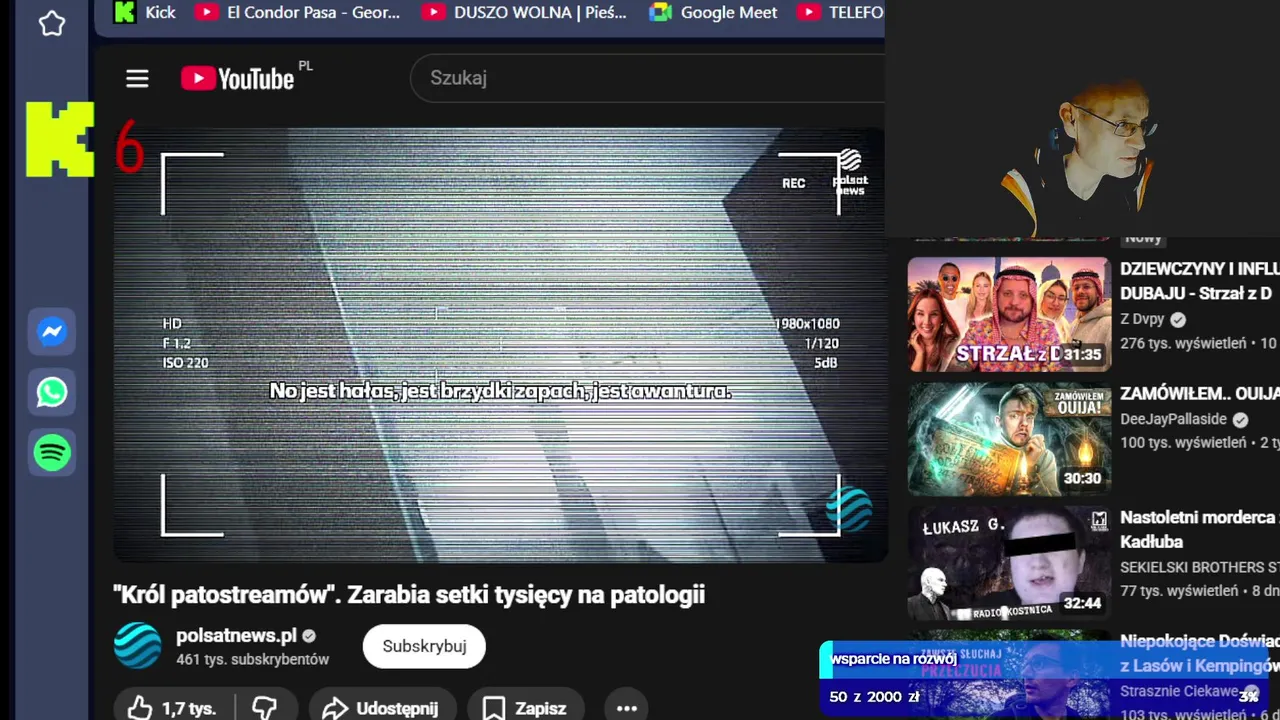Open the Łukasz G. video thumbnail
Screen dimensions: 1280x720
click(1009, 563)
